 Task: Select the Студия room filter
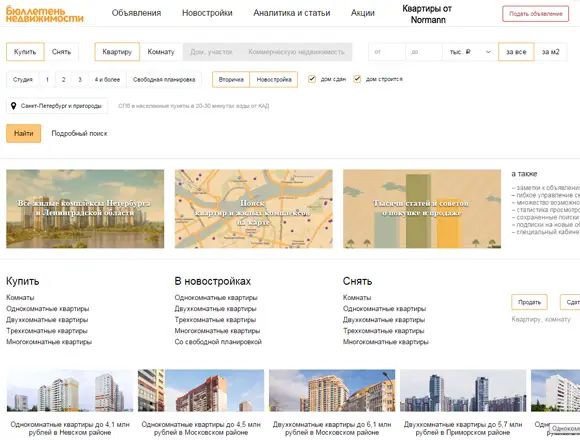[23, 79]
